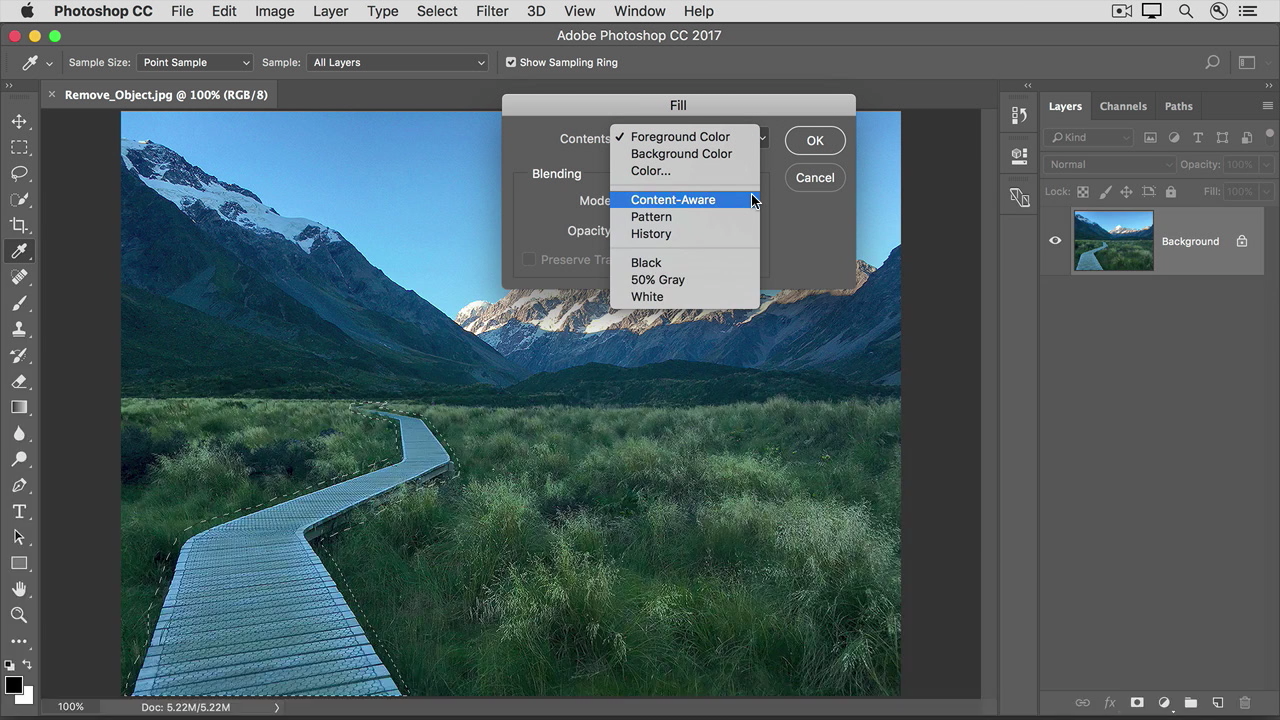Select the Lasso tool
The height and width of the screenshot is (720, 1280).
pos(19,173)
